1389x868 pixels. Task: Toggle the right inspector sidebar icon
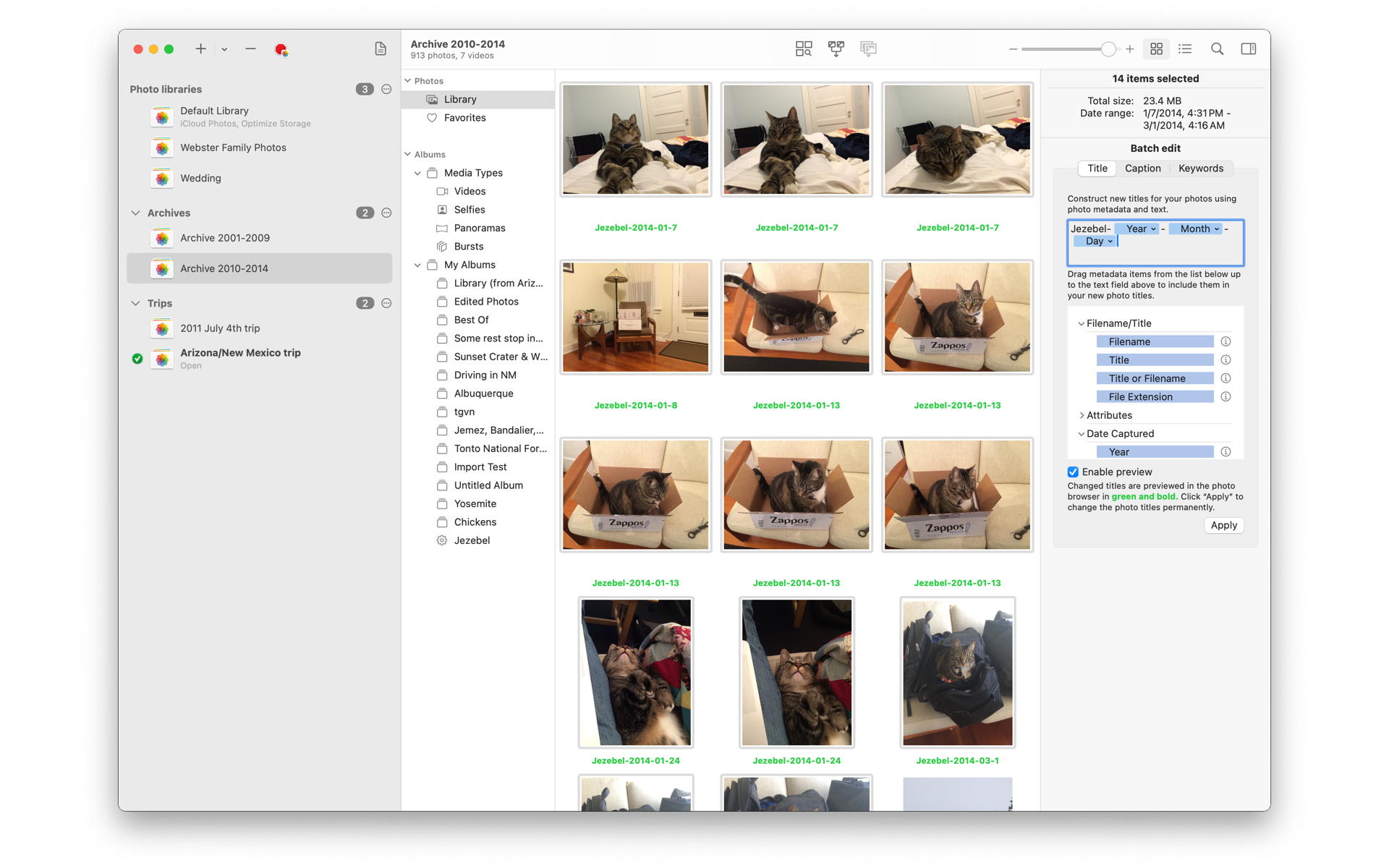[x=1248, y=48]
